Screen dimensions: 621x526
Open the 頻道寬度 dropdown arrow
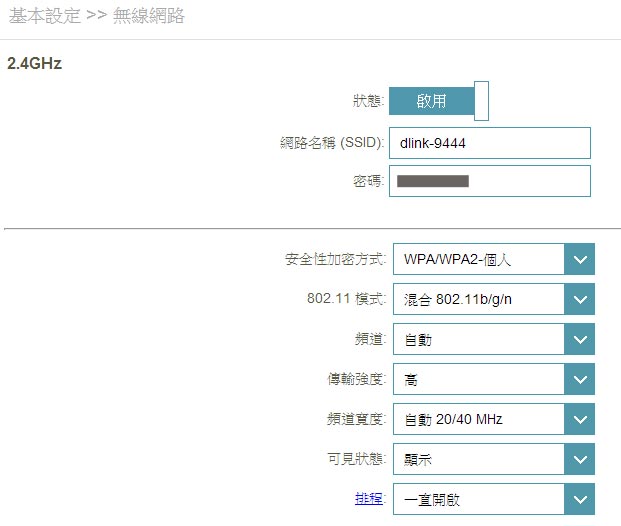pyautogui.click(x=580, y=419)
